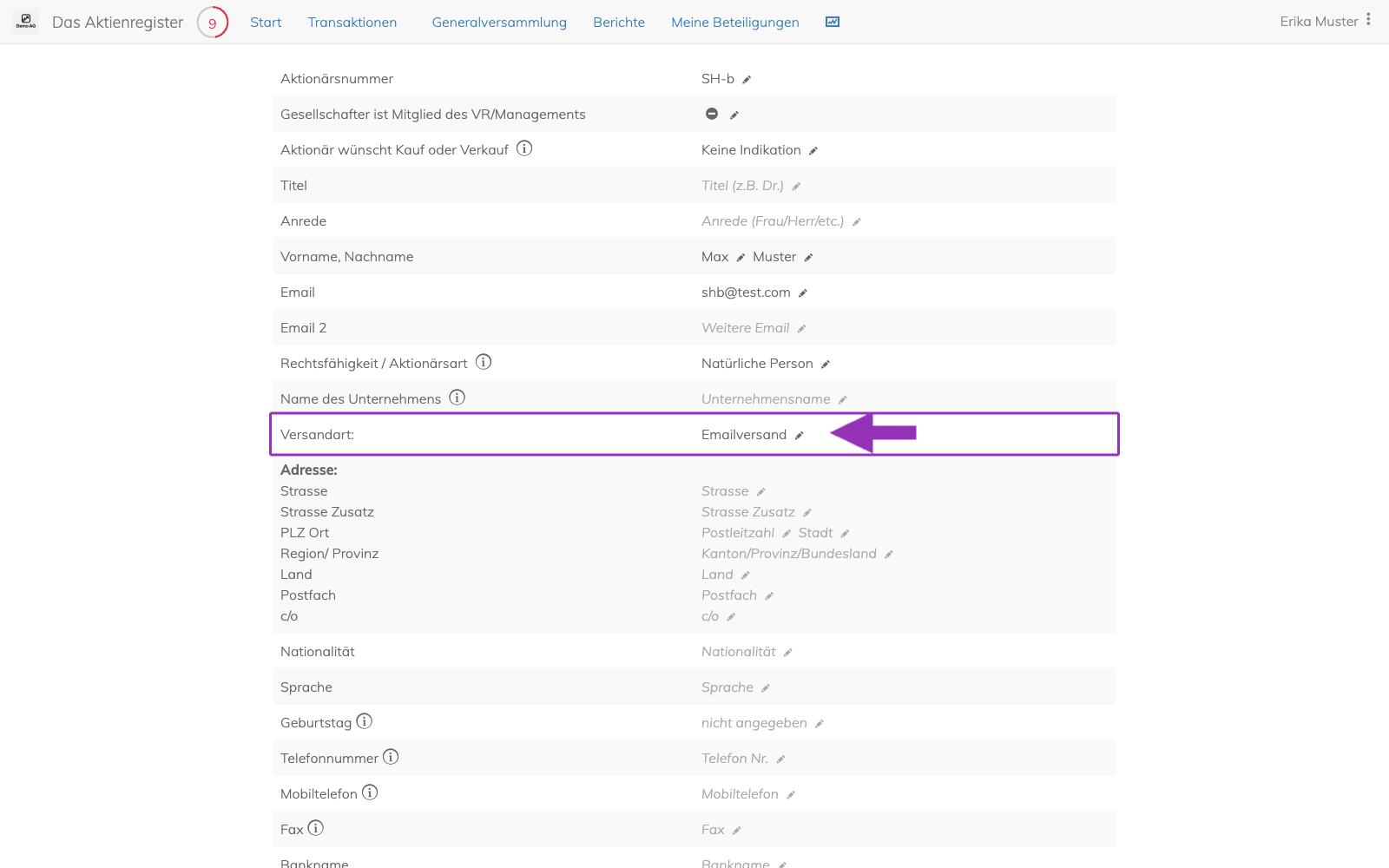Click the chart icon in top navigation
This screenshot has height=868, width=1389.
833,22
